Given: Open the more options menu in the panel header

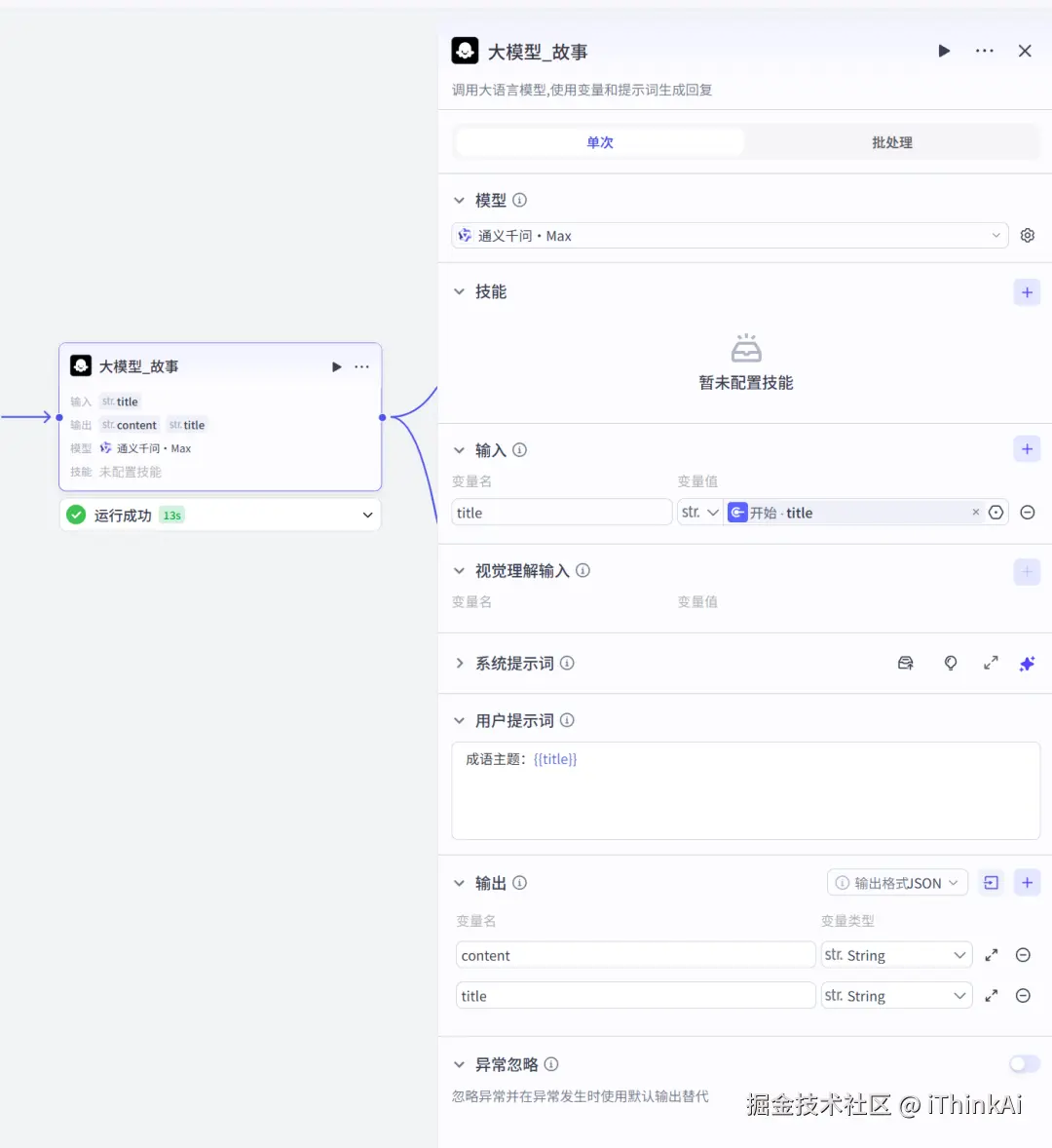Looking at the screenshot, I should click(984, 51).
